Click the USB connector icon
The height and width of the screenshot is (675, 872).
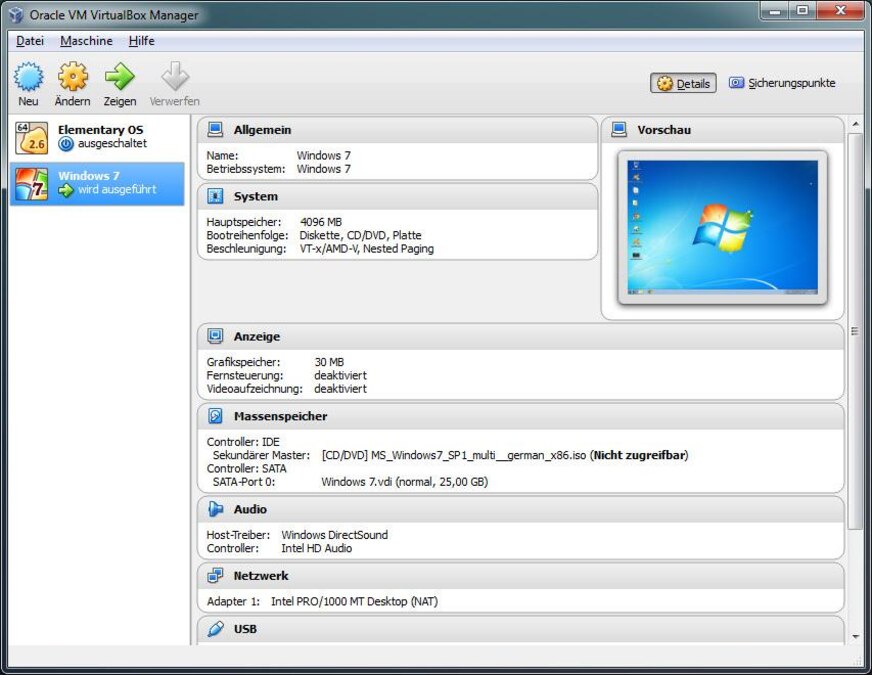click(214, 629)
